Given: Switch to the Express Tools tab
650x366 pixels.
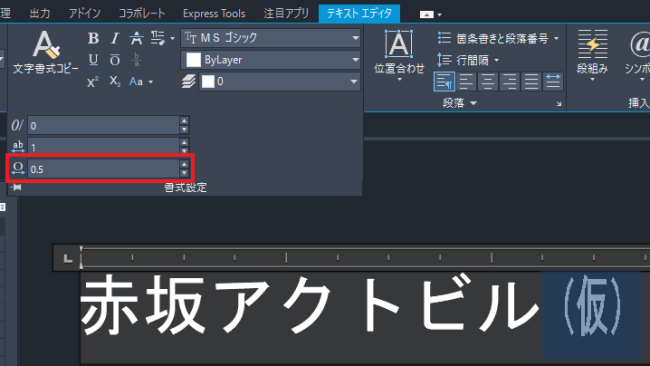Looking at the screenshot, I should tap(214, 13).
